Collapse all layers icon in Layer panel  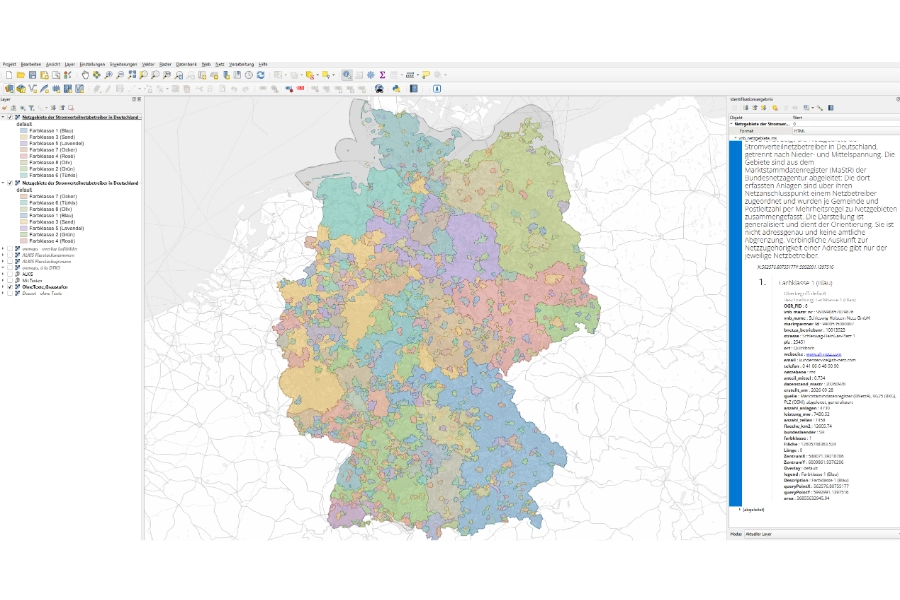(x=62, y=108)
